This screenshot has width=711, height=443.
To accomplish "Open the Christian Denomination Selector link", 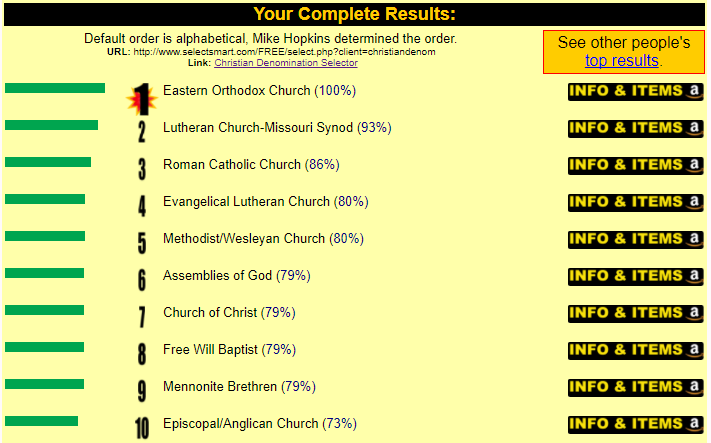I will coord(286,63).
